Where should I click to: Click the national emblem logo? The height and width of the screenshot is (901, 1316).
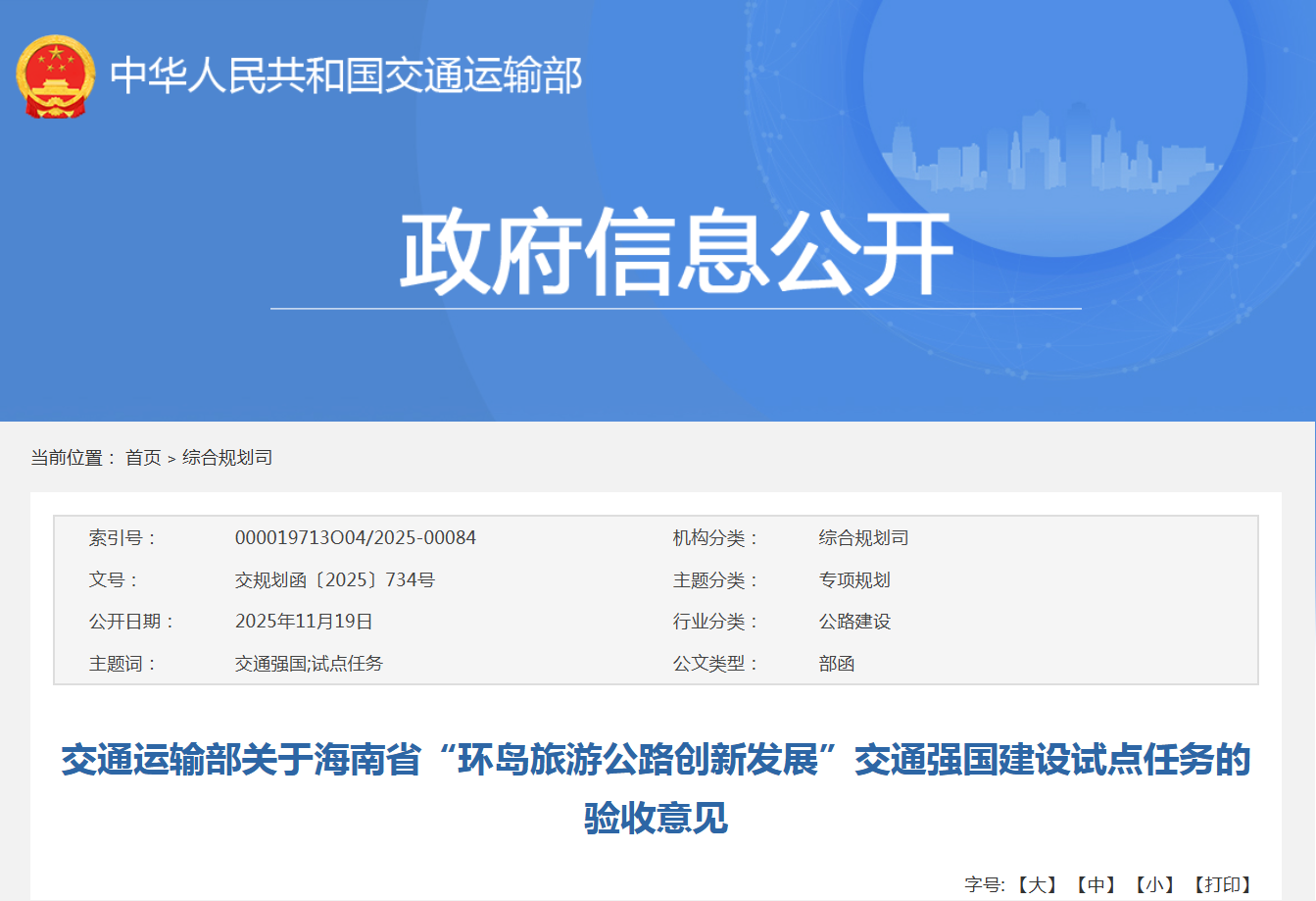[56, 76]
